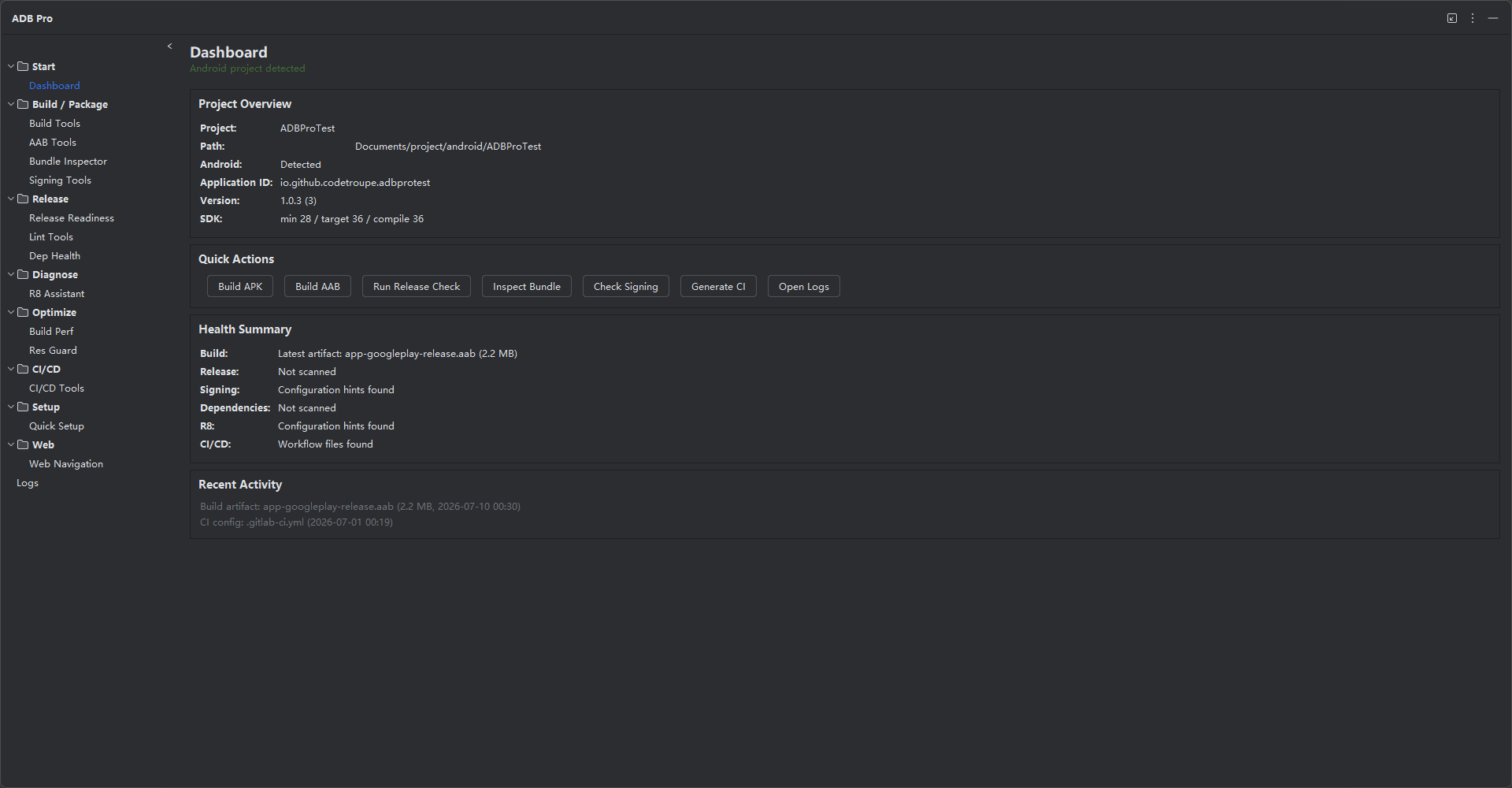Go to Logs in the sidebar

pos(28,483)
